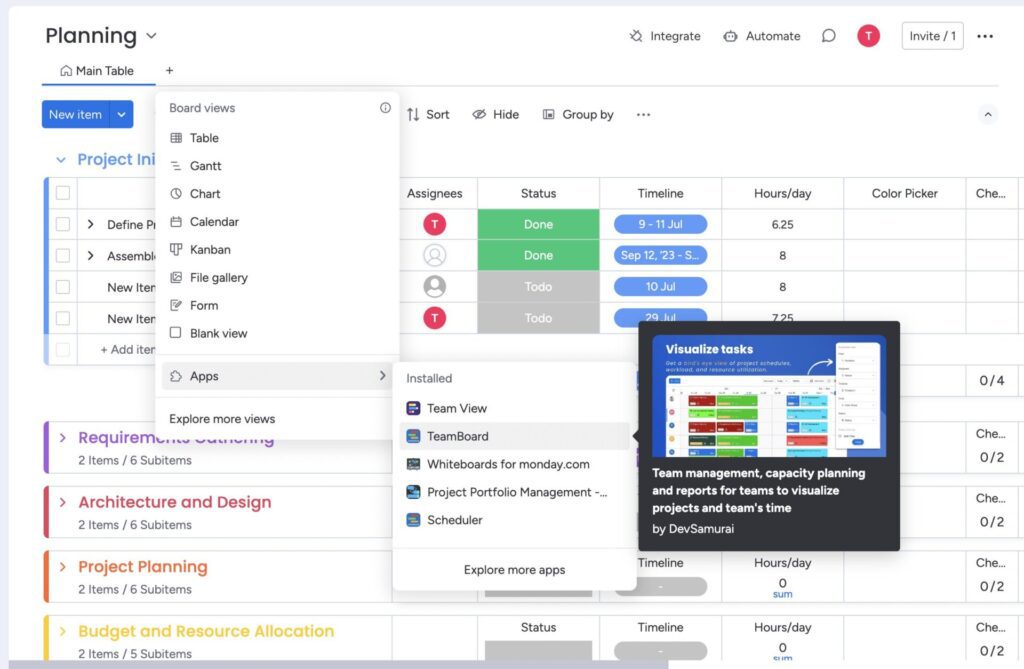
Task: Click the Calendar view icon
Action: 178,221
